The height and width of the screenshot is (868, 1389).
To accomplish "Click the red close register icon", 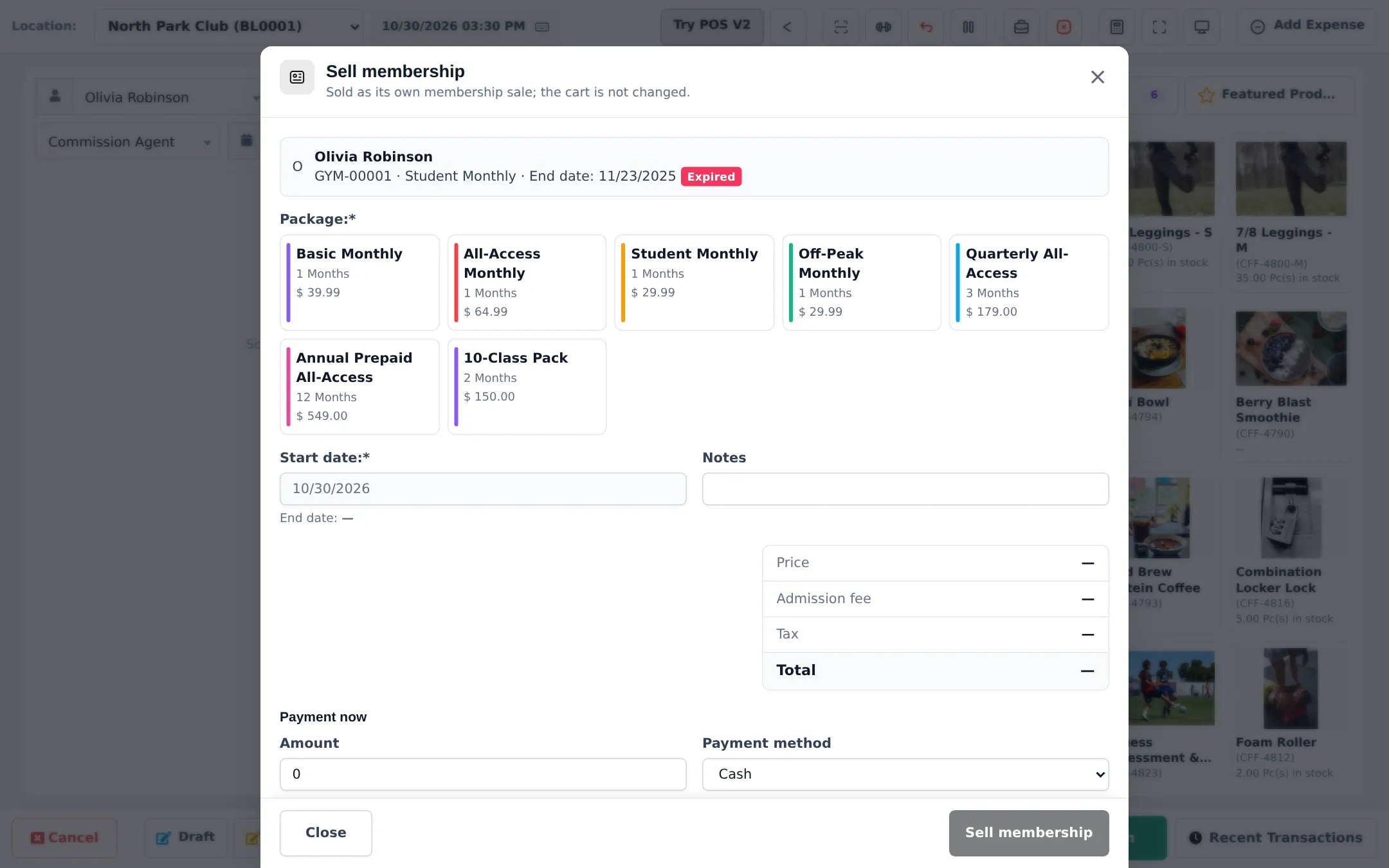I will 1064,26.
